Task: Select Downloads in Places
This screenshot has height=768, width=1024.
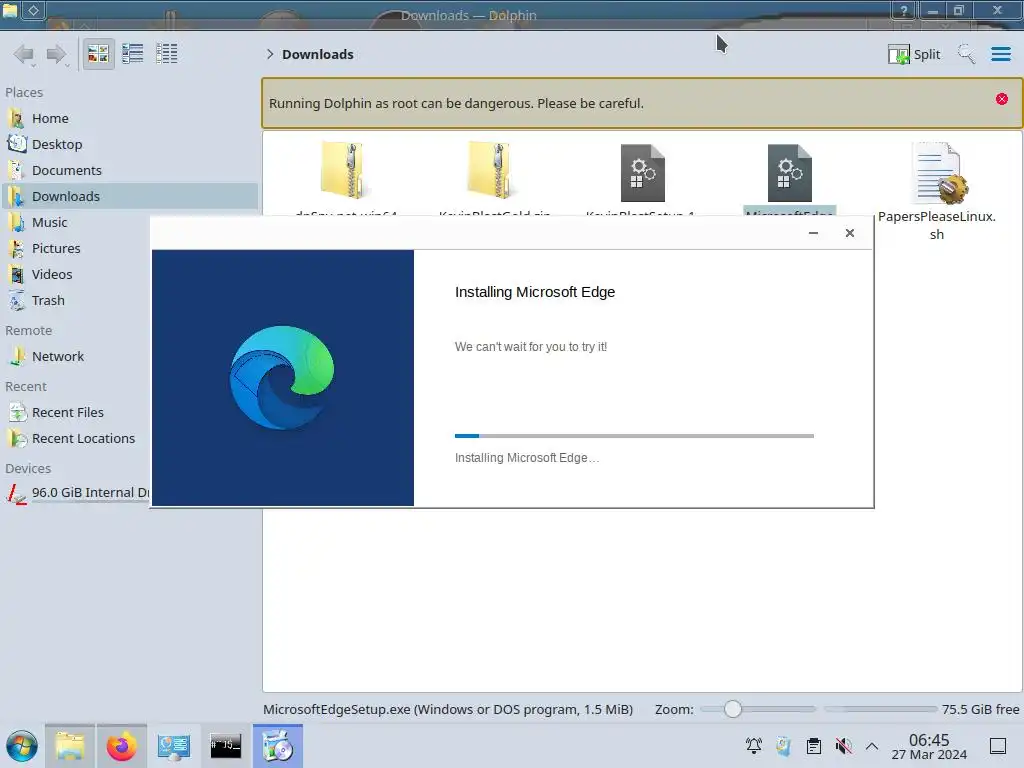Action: (129, 197)
